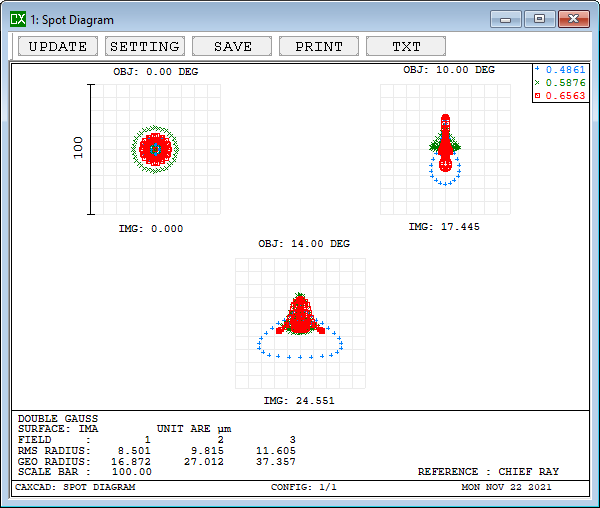Click GEO radius value 37.357
The image size is (600, 508).
coord(276,462)
